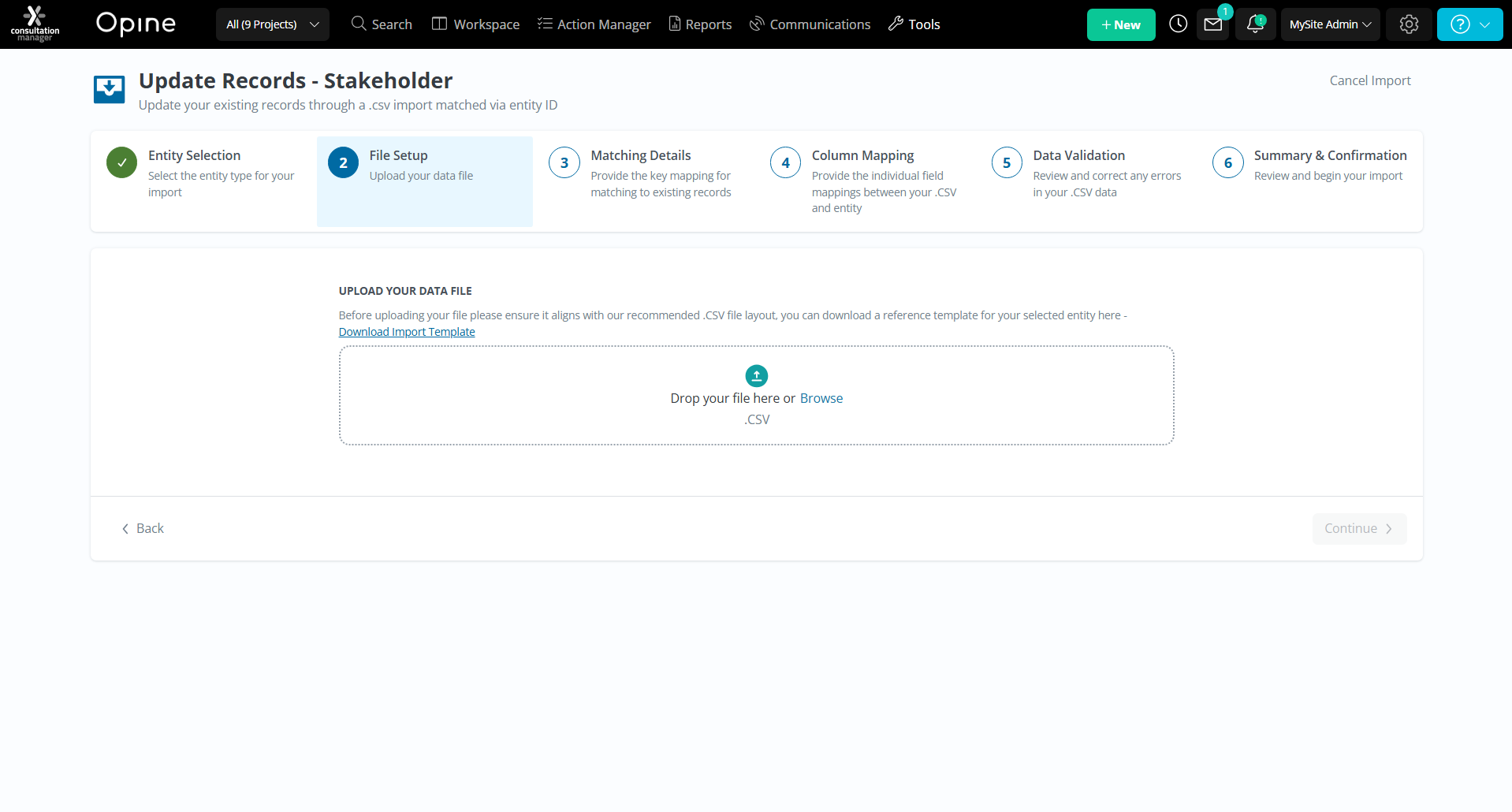
Task: Select the Data Validation step title
Action: 1079,155
